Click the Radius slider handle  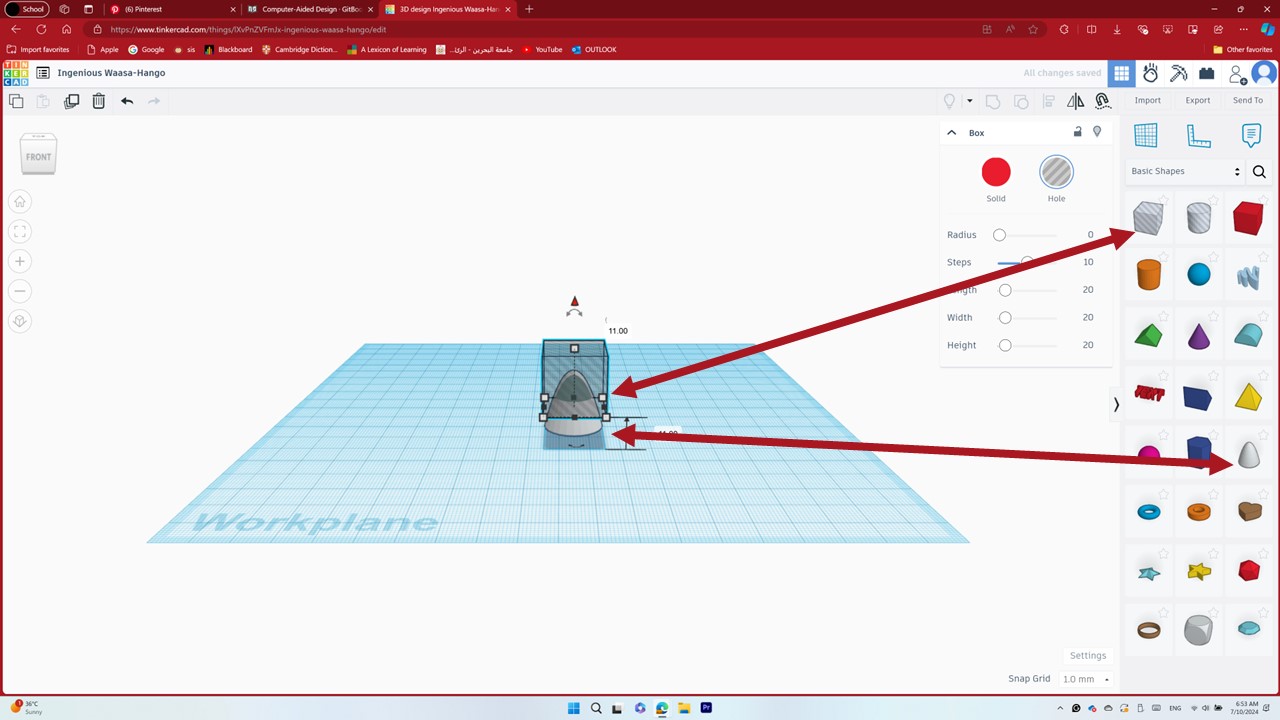point(999,235)
